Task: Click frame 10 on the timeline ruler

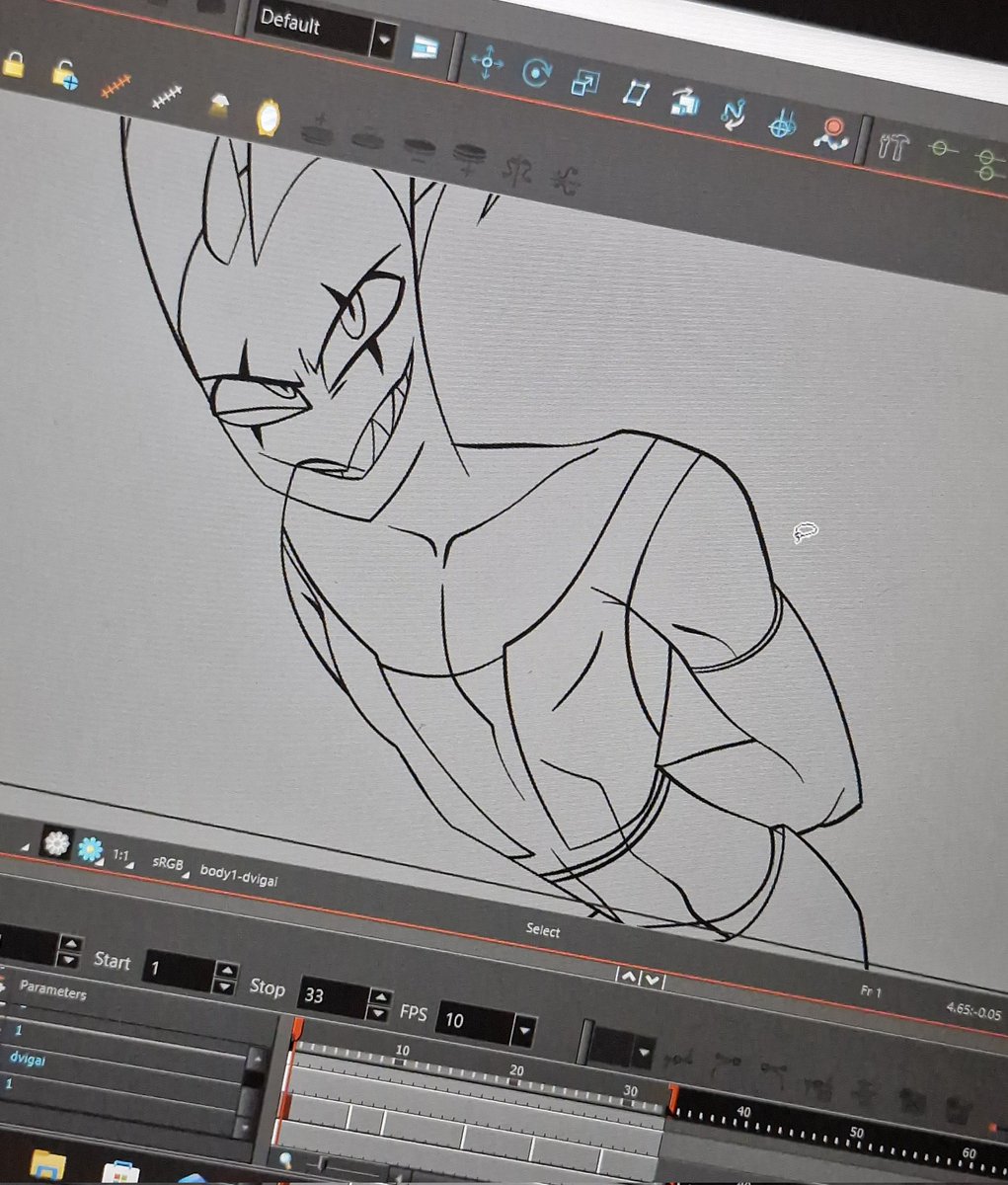Action: [402, 1050]
